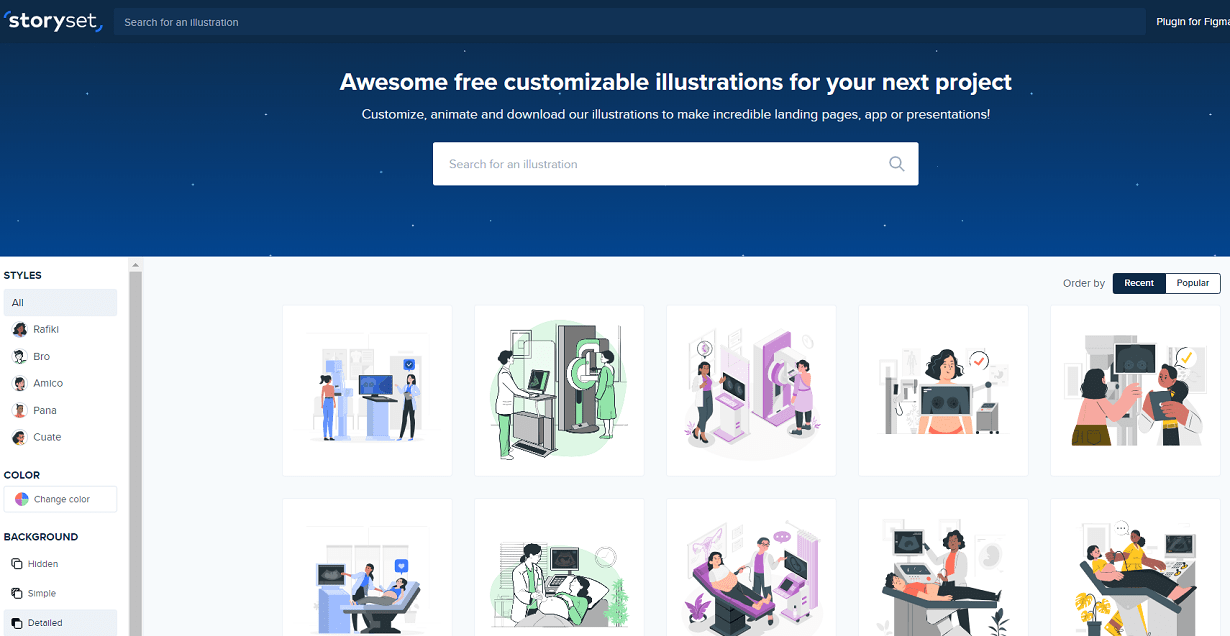Switch ordering to Popular
Screen dimensions: 1230x636
pyautogui.click(x=1192, y=283)
